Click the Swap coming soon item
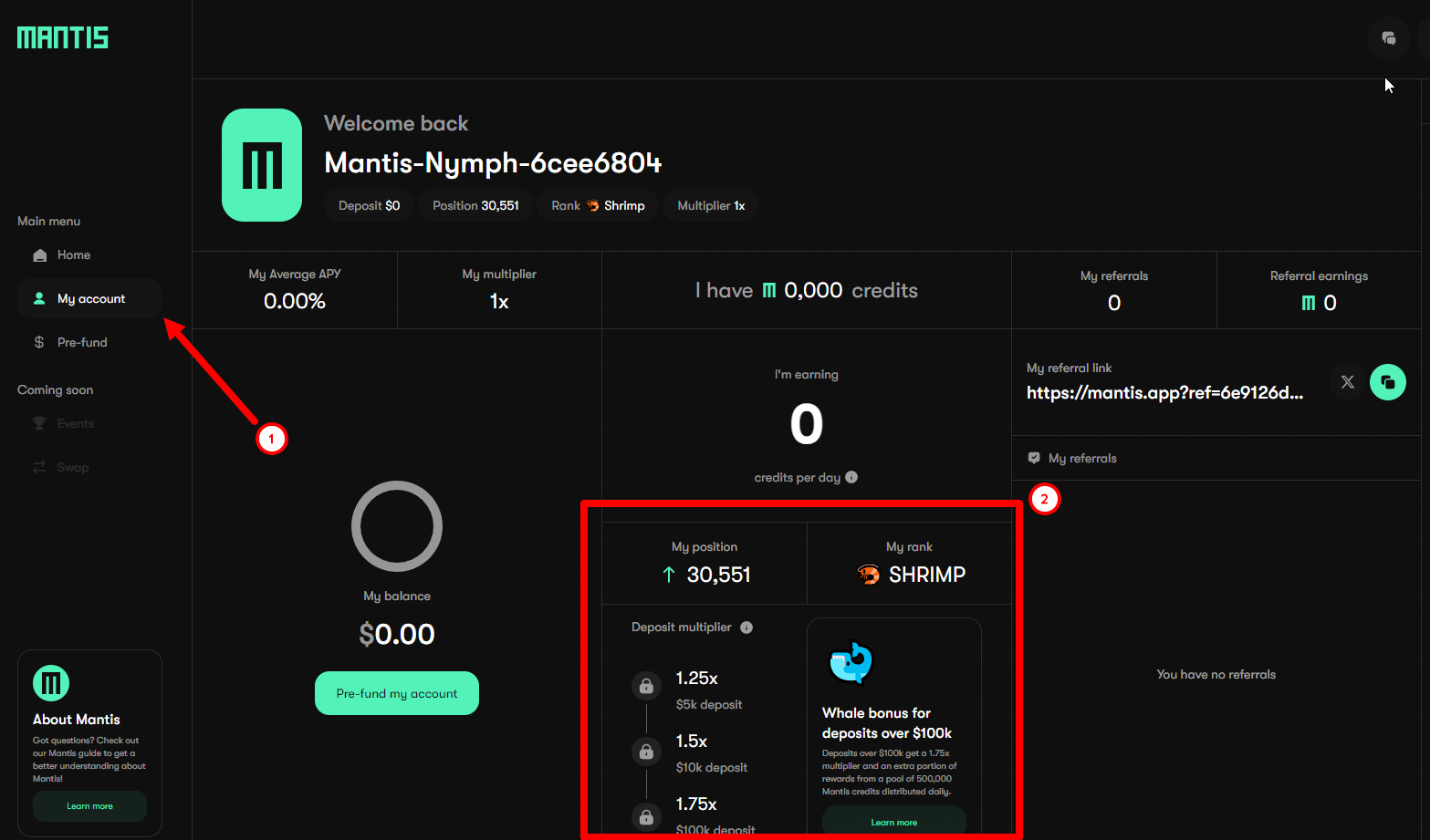The height and width of the screenshot is (840, 1430). 89,468
